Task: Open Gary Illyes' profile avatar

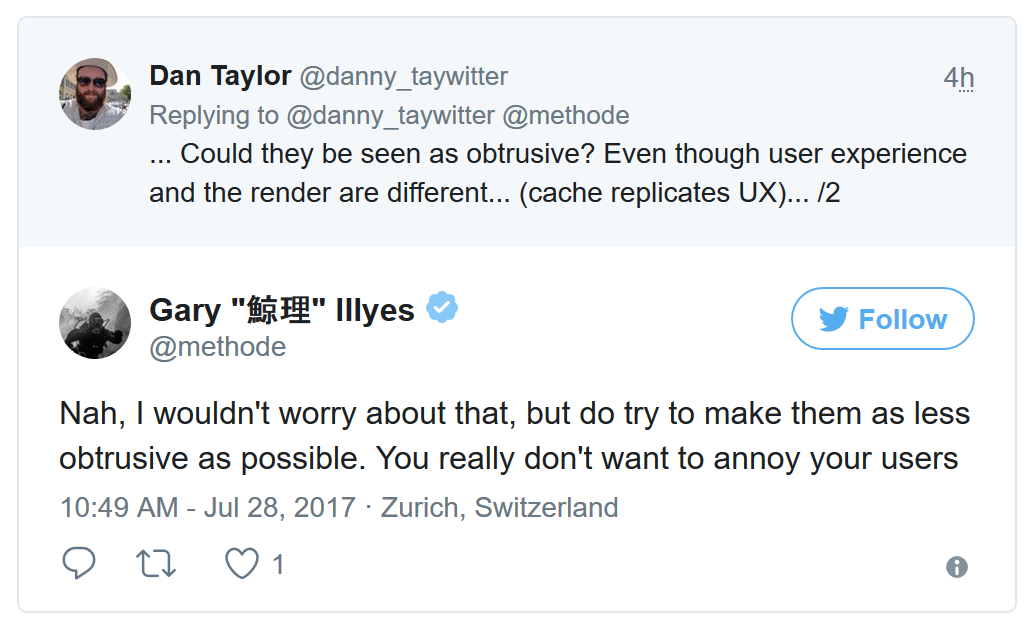Action: [95, 324]
